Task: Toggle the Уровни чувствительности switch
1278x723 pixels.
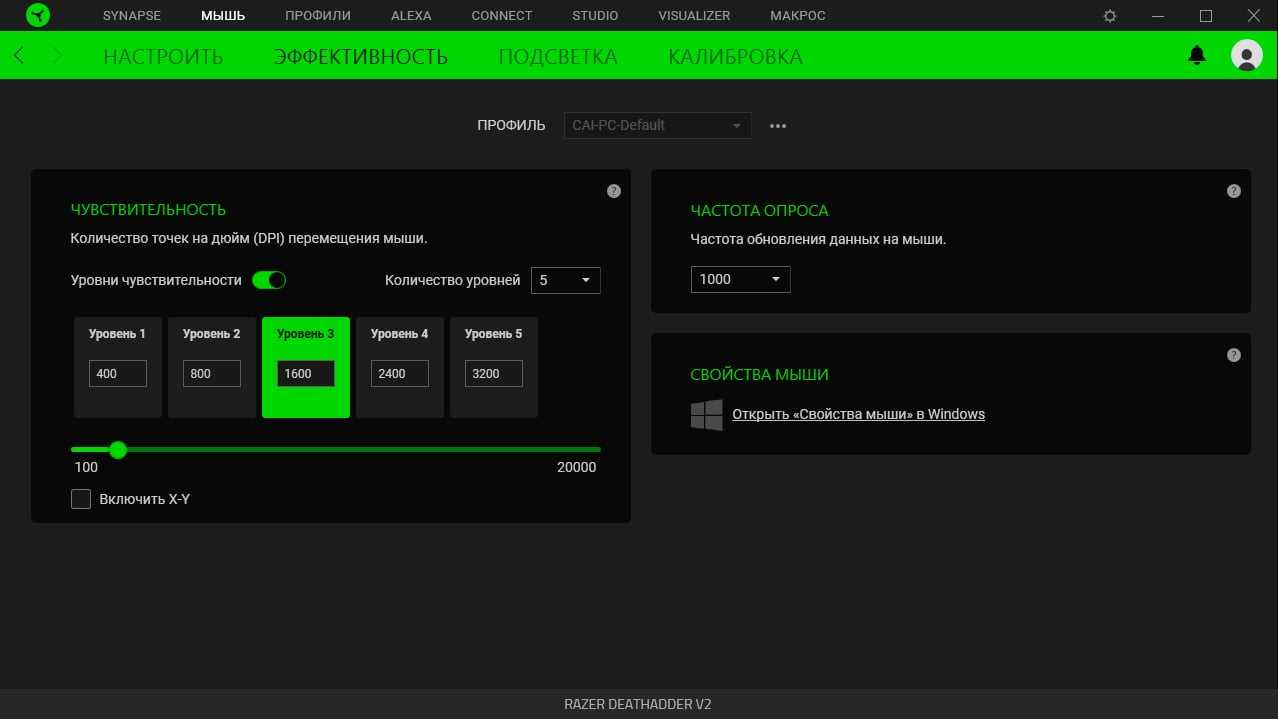Action: [x=269, y=280]
